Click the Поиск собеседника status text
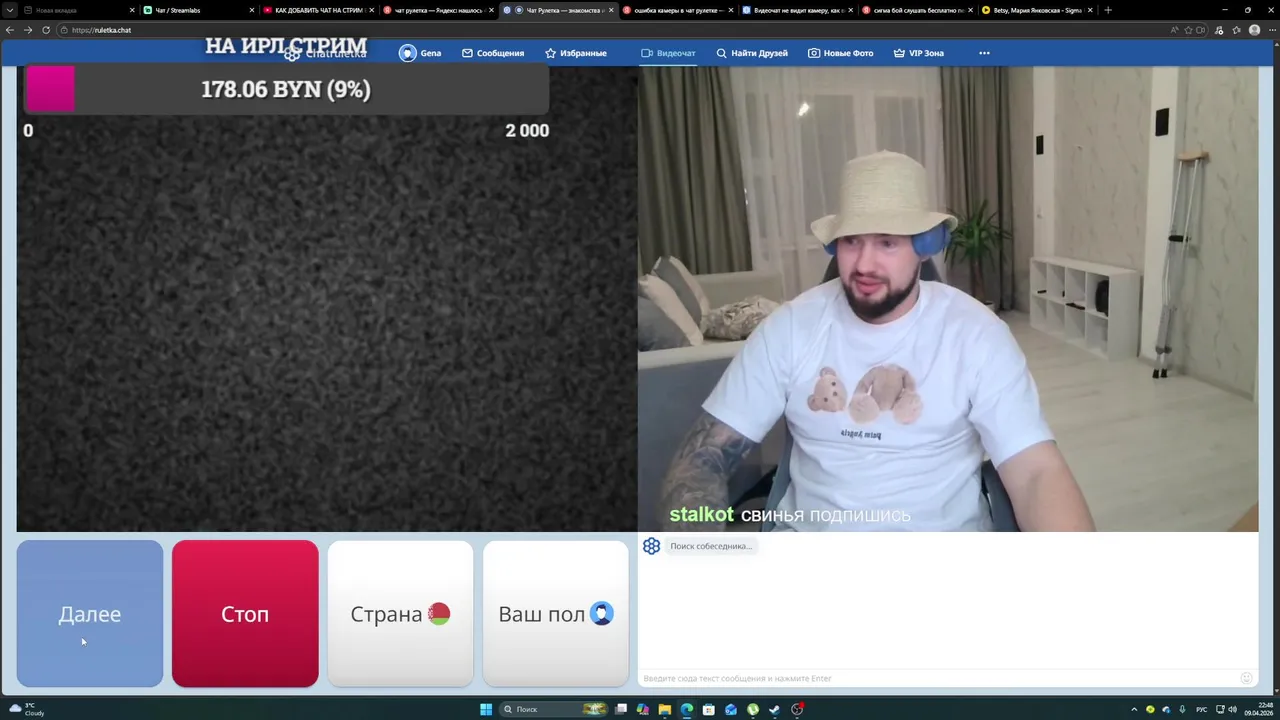This screenshot has width=1280, height=720. click(x=711, y=546)
